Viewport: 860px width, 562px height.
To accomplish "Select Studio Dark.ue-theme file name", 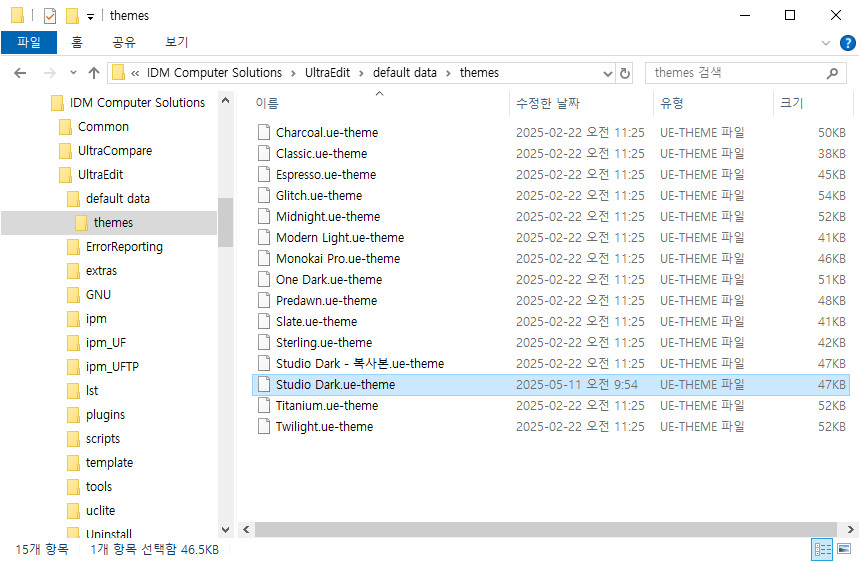I will click(335, 384).
